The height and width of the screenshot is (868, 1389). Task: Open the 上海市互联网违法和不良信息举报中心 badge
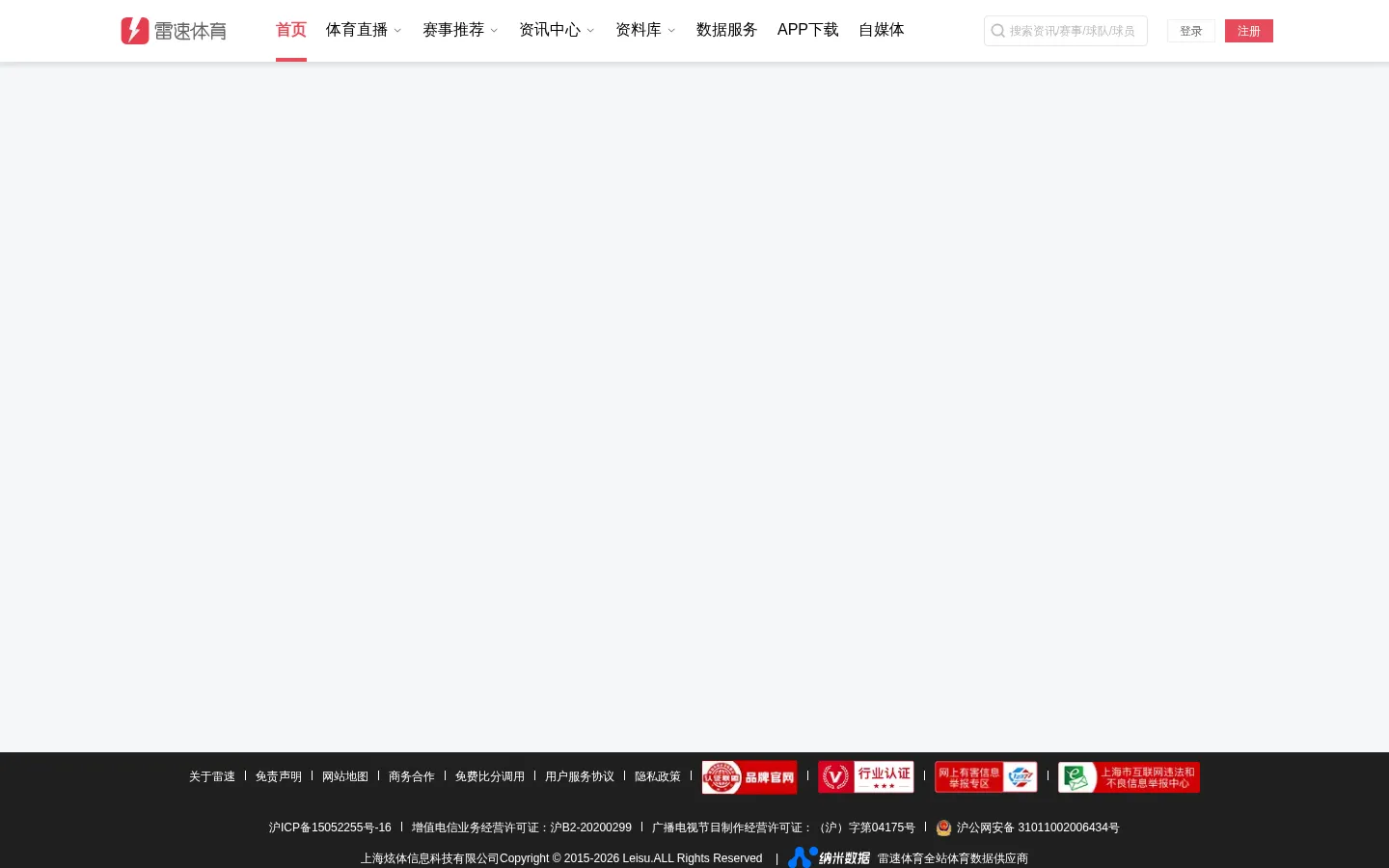click(1129, 777)
